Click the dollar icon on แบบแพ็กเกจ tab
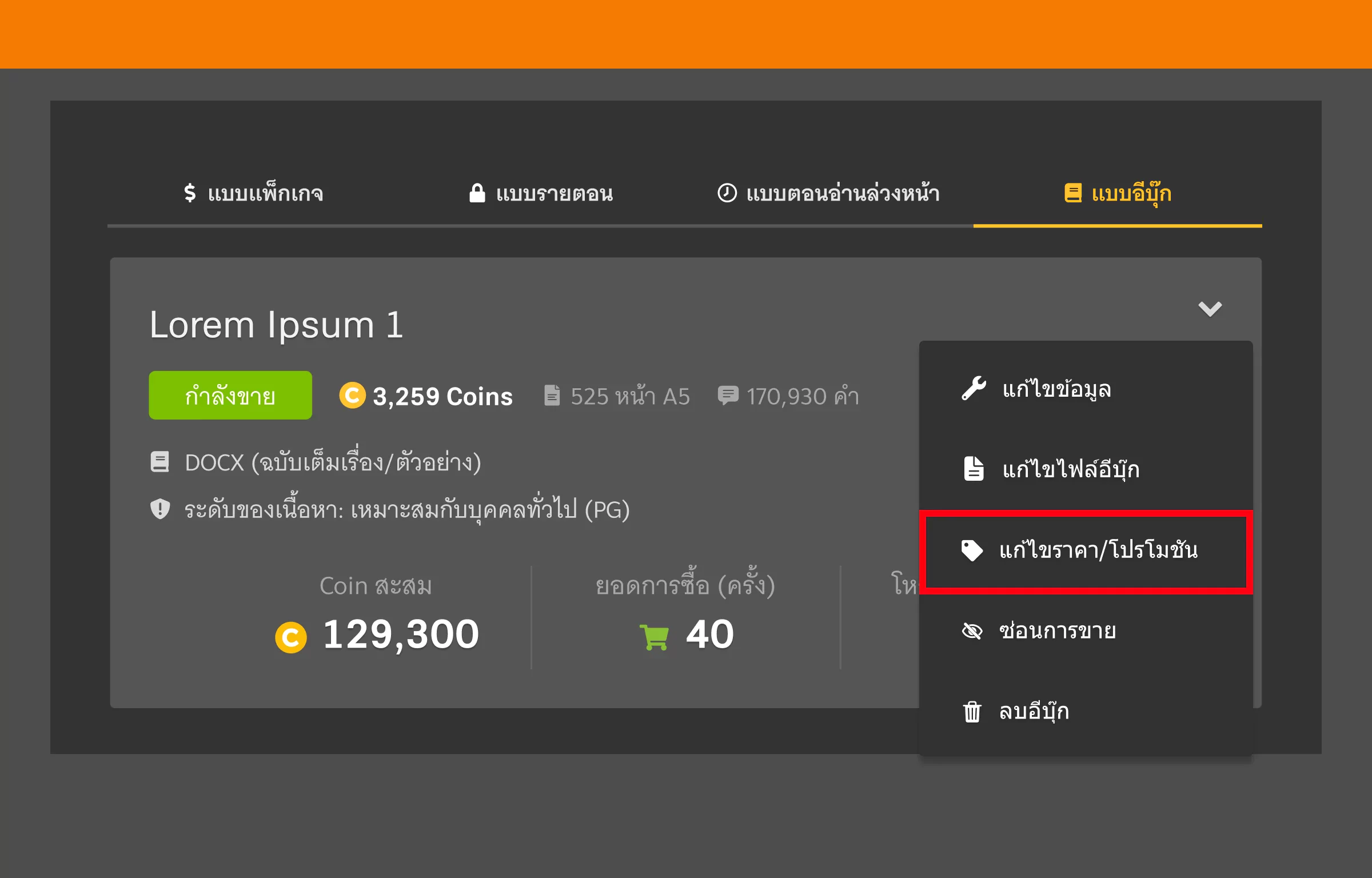This screenshot has width=1372, height=878. click(190, 193)
